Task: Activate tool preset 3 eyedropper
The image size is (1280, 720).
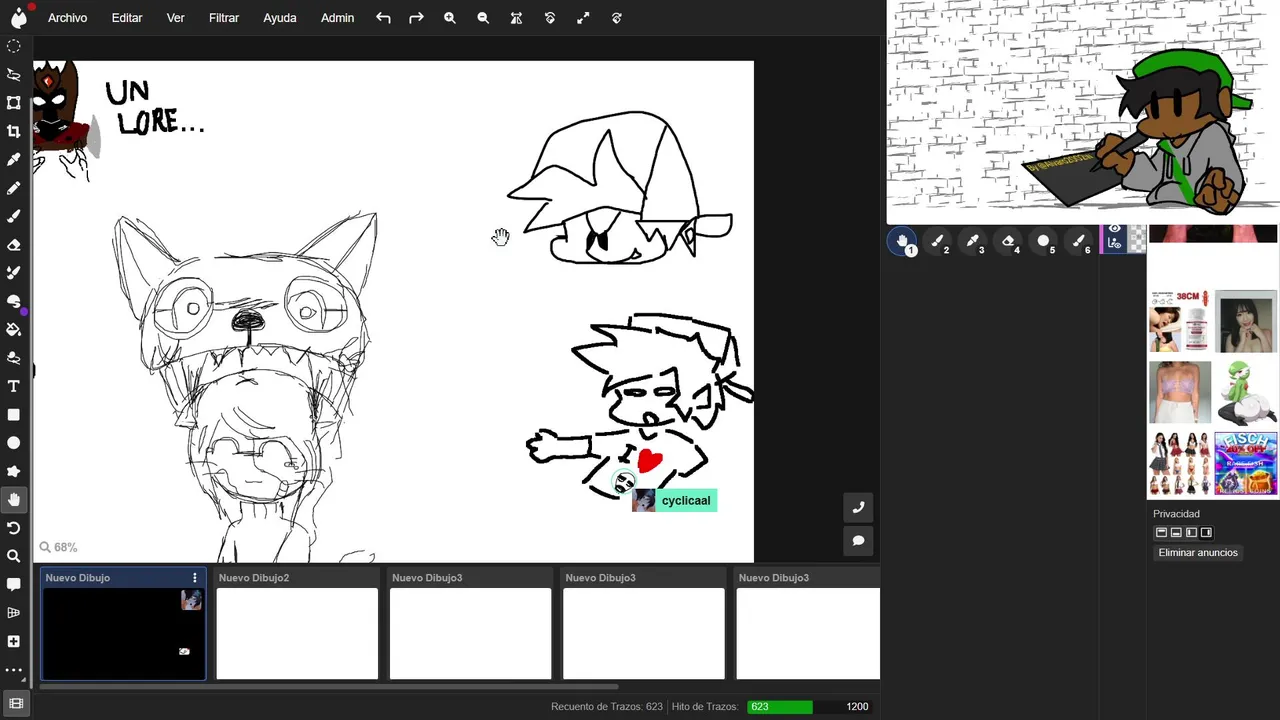Action: [973, 242]
